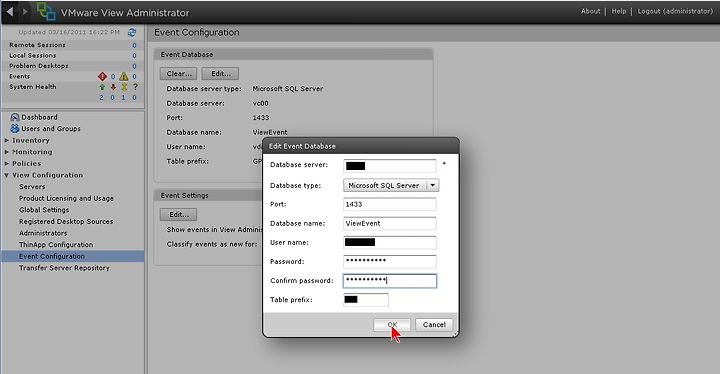
Task: Expand the Policies tree node
Action: coord(7,163)
